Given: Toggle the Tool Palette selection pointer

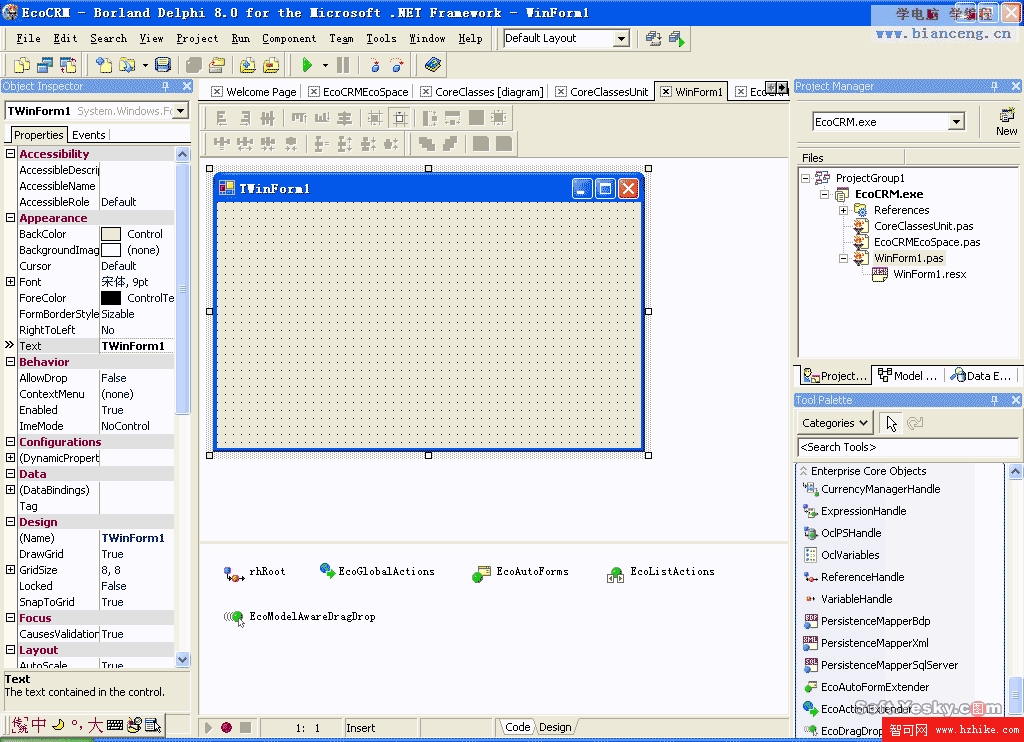Looking at the screenshot, I should (891, 423).
